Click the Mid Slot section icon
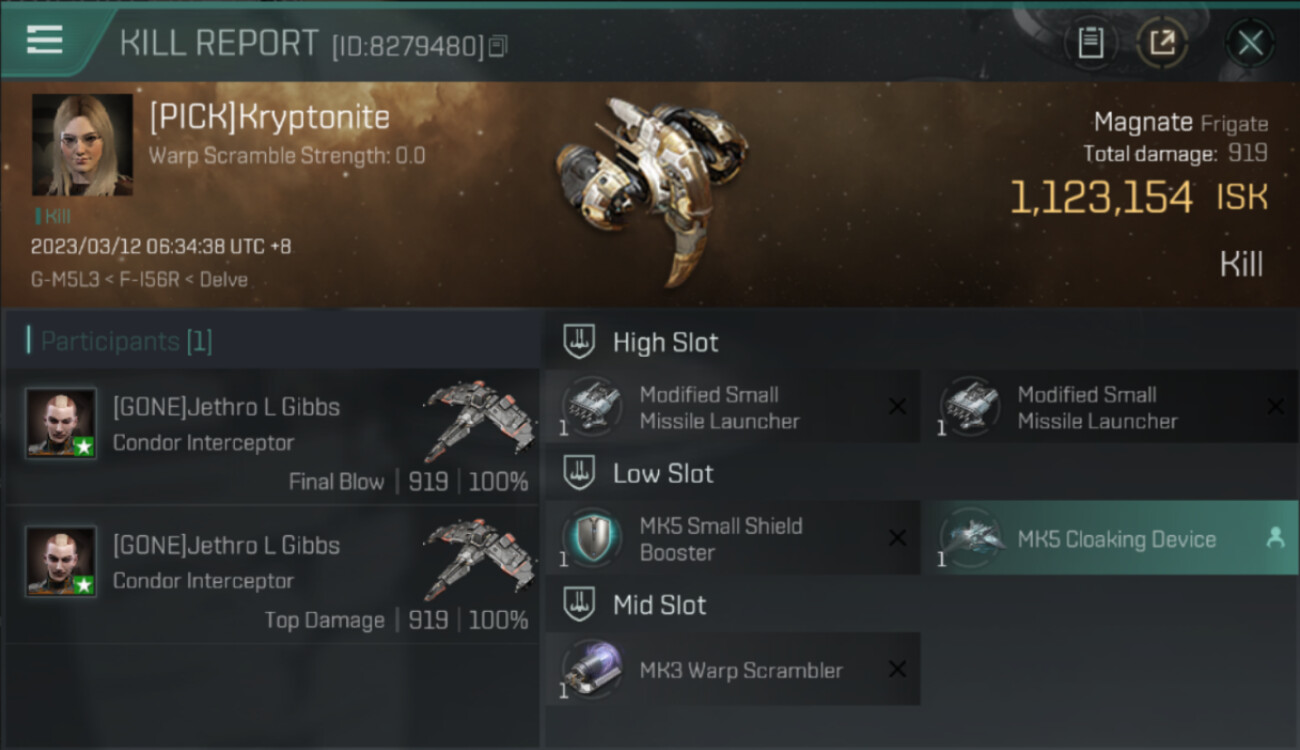The height and width of the screenshot is (750, 1300). click(579, 604)
